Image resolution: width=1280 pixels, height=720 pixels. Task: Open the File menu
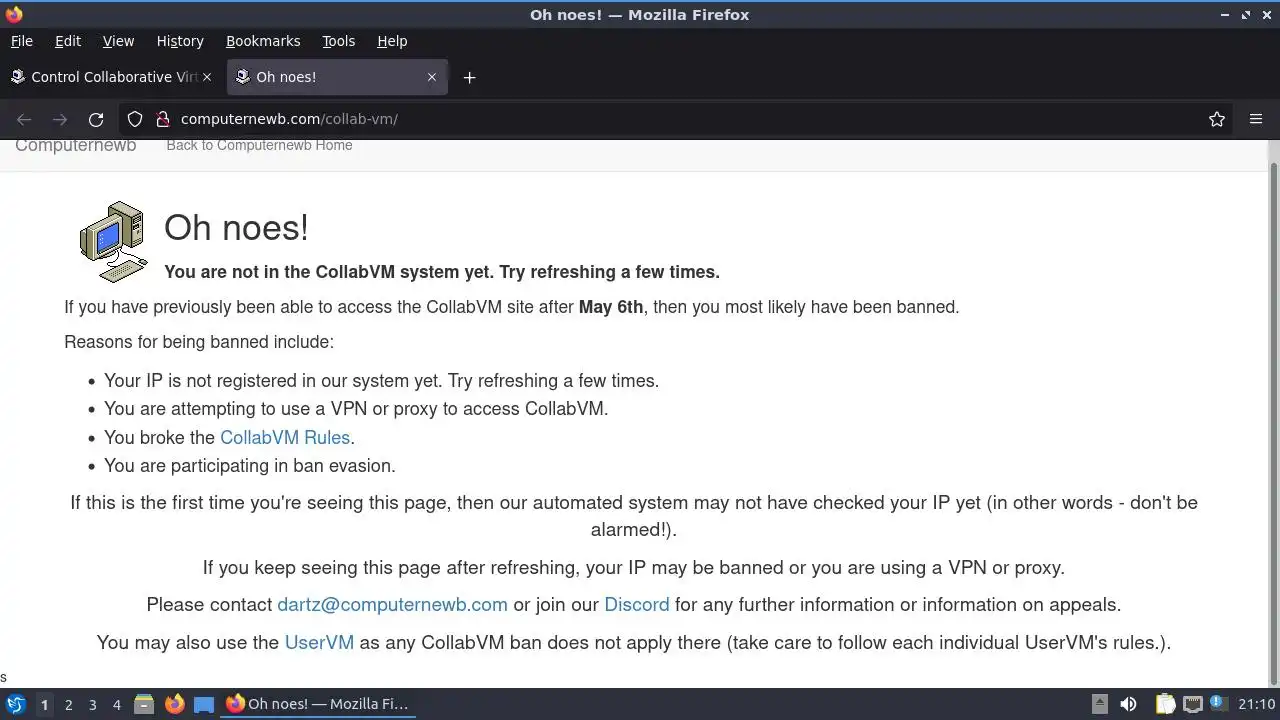(x=21, y=41)
